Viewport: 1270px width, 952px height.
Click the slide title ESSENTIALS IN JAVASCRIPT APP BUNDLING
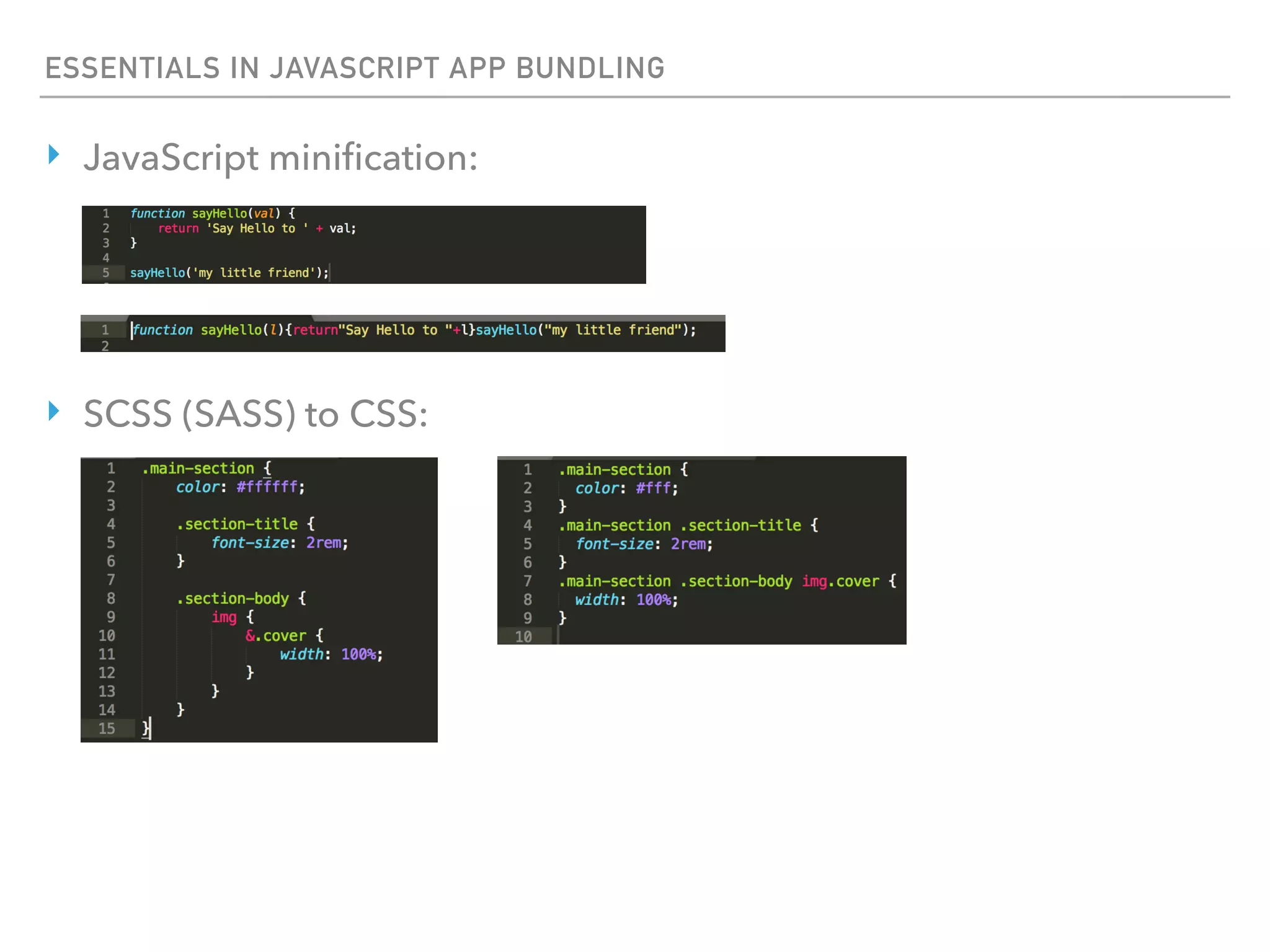(x=355, y=68)
